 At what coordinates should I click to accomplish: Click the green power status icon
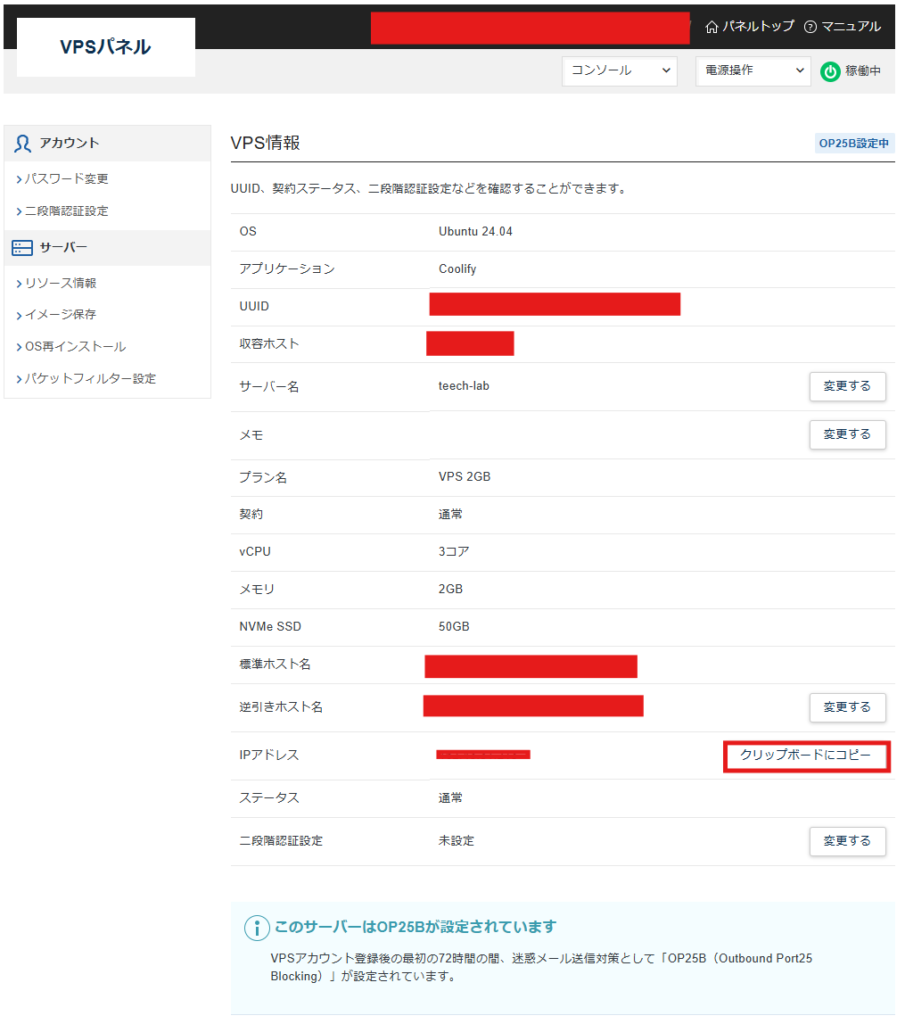coord(830,71)
